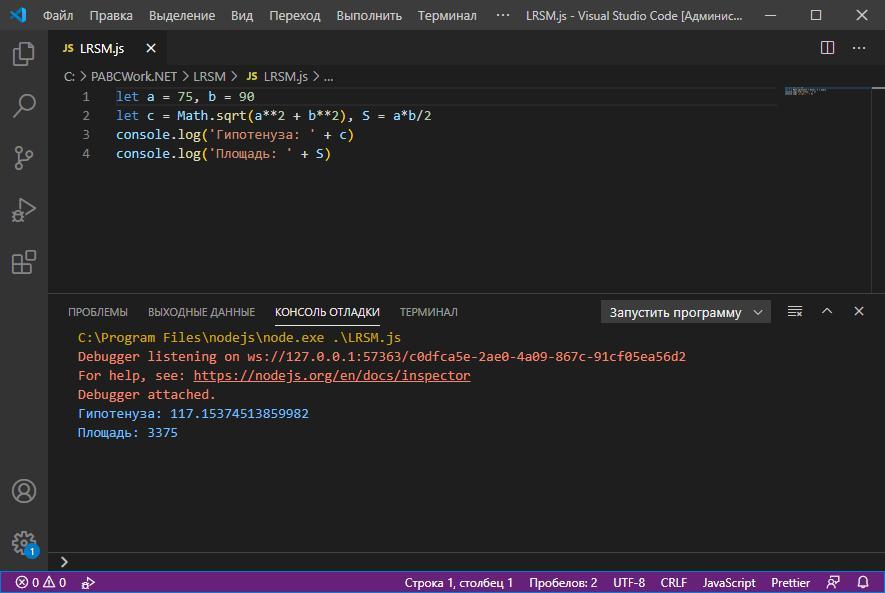Open the nodejs.org inspector docs link
Screen dimensions: 885x593
pos(331,376)
